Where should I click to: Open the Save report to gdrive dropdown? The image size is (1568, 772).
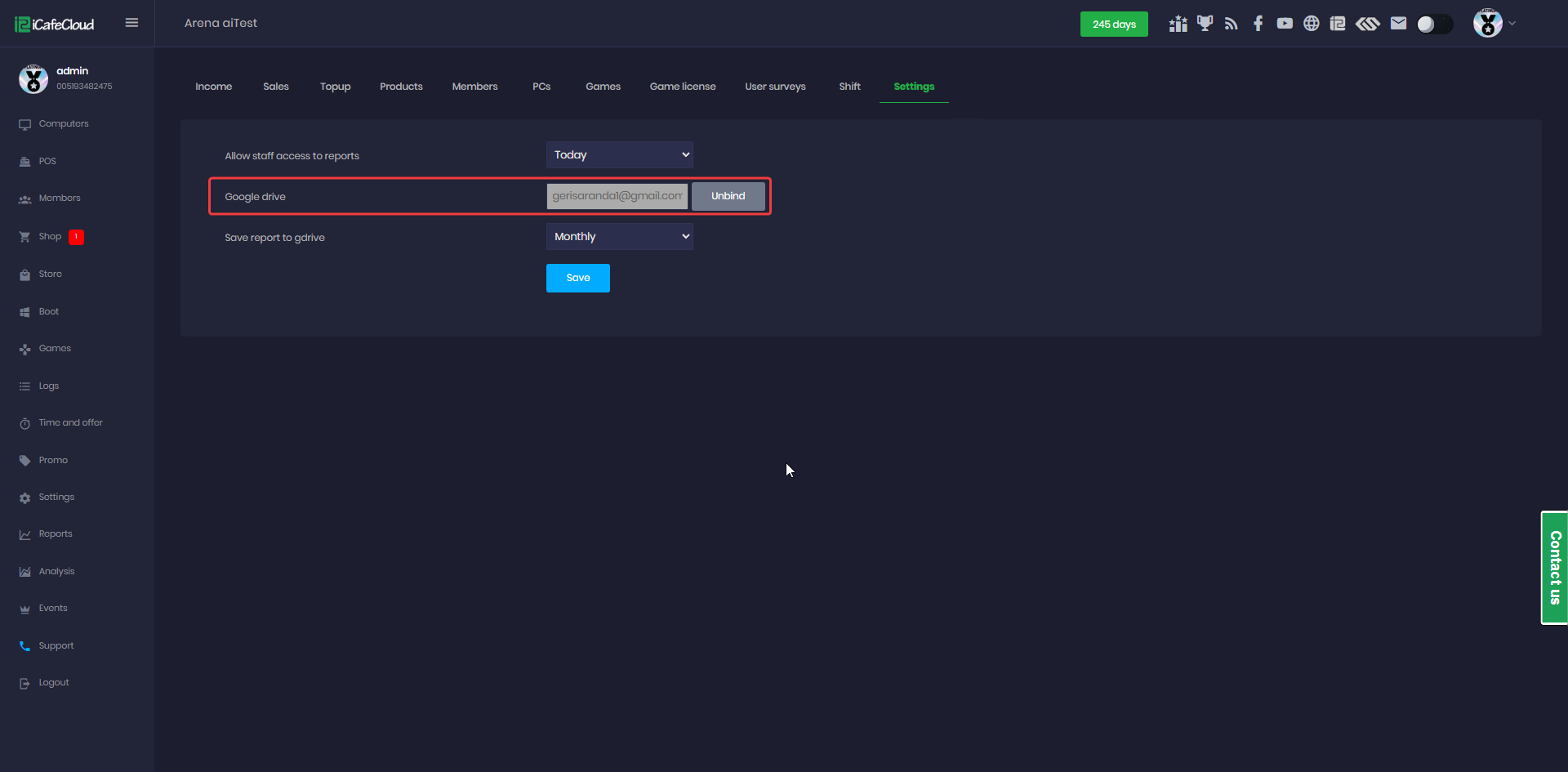(619, 237)
